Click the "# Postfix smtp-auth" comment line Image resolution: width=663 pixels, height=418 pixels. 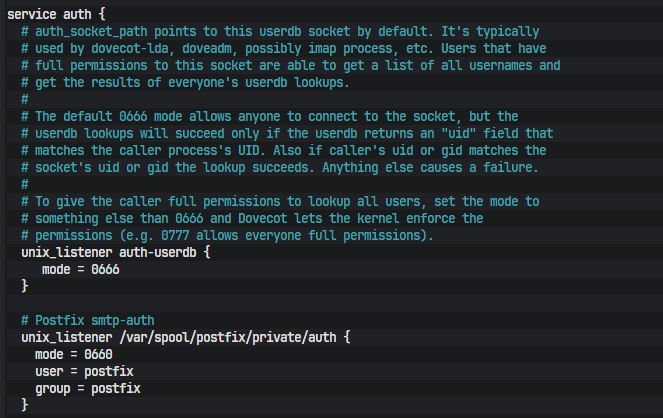click(x=88, y=320)
